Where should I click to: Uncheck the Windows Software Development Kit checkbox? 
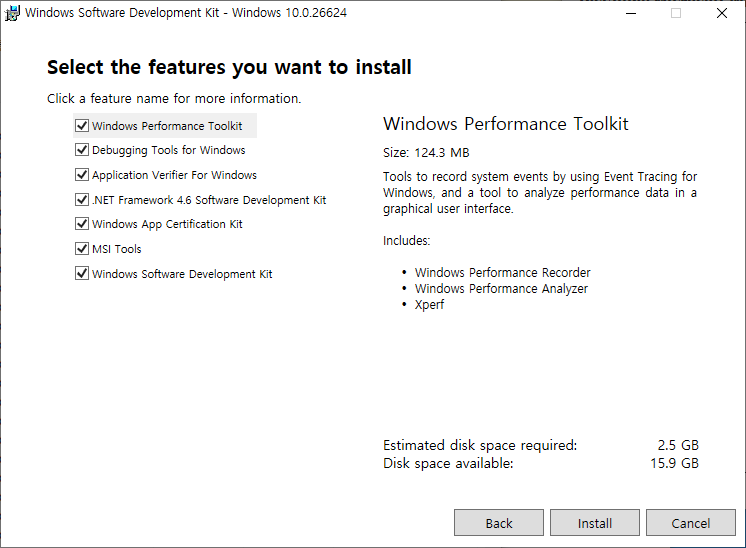(x=82, y=274)
